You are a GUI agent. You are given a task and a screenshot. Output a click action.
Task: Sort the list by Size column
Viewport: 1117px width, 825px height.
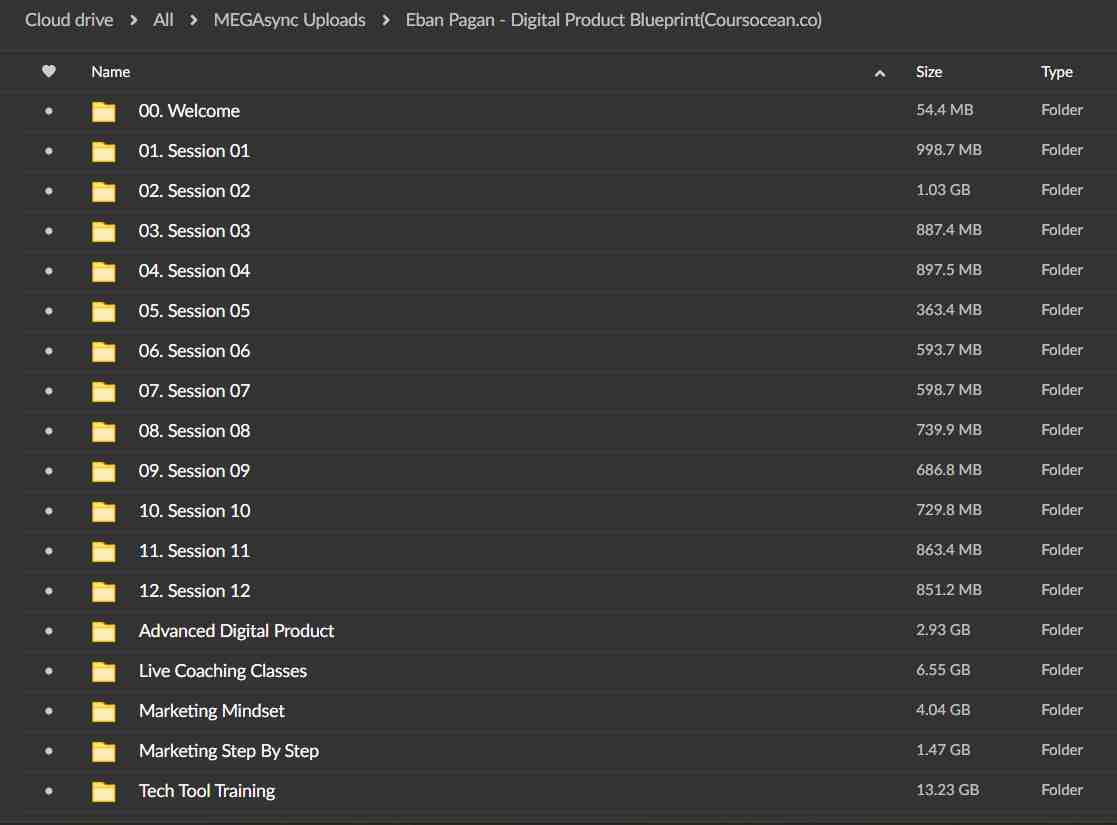coord(929,72)
